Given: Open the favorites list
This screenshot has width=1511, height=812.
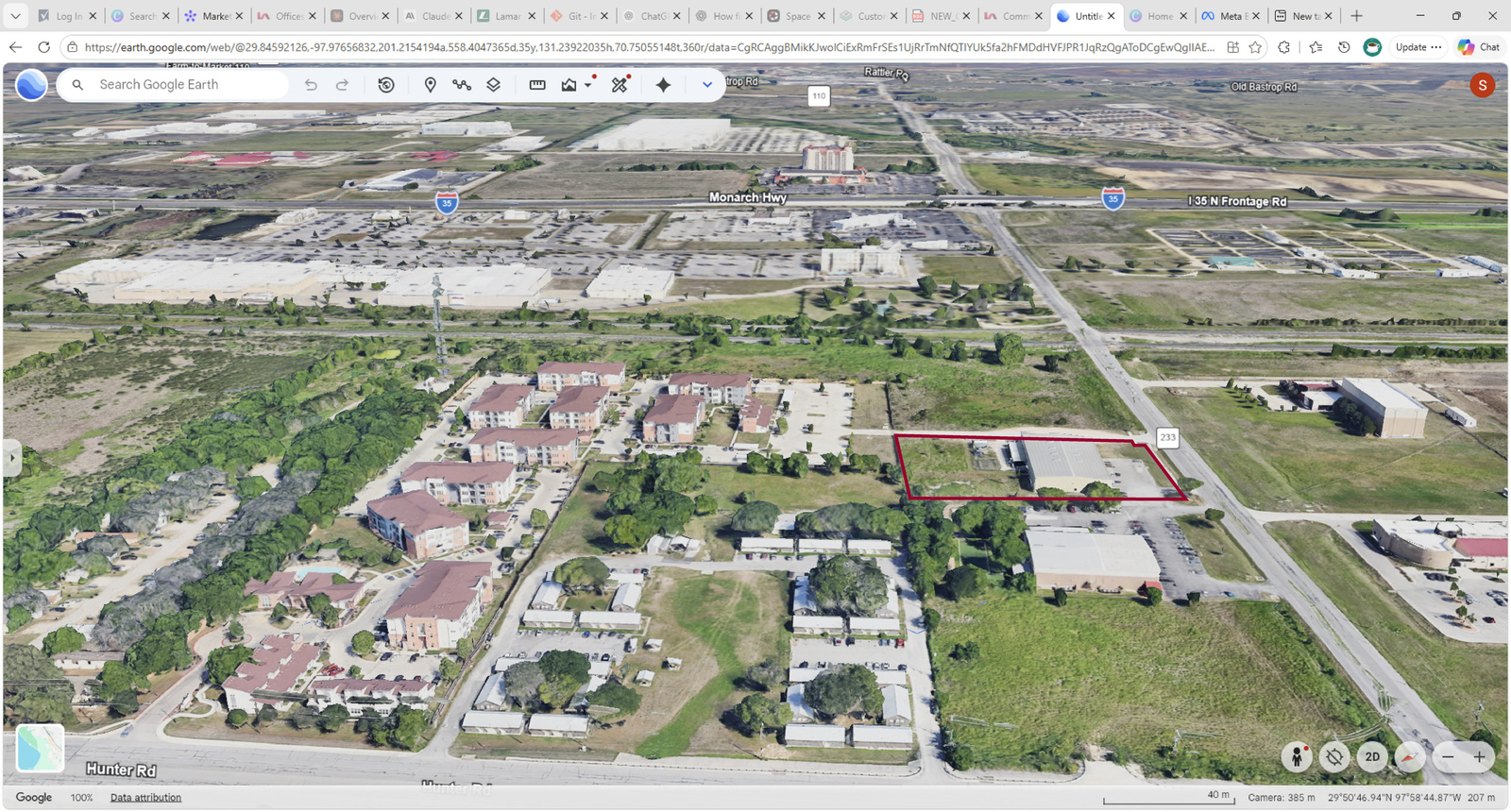Looking at the screenshot, I should 1316,47.
